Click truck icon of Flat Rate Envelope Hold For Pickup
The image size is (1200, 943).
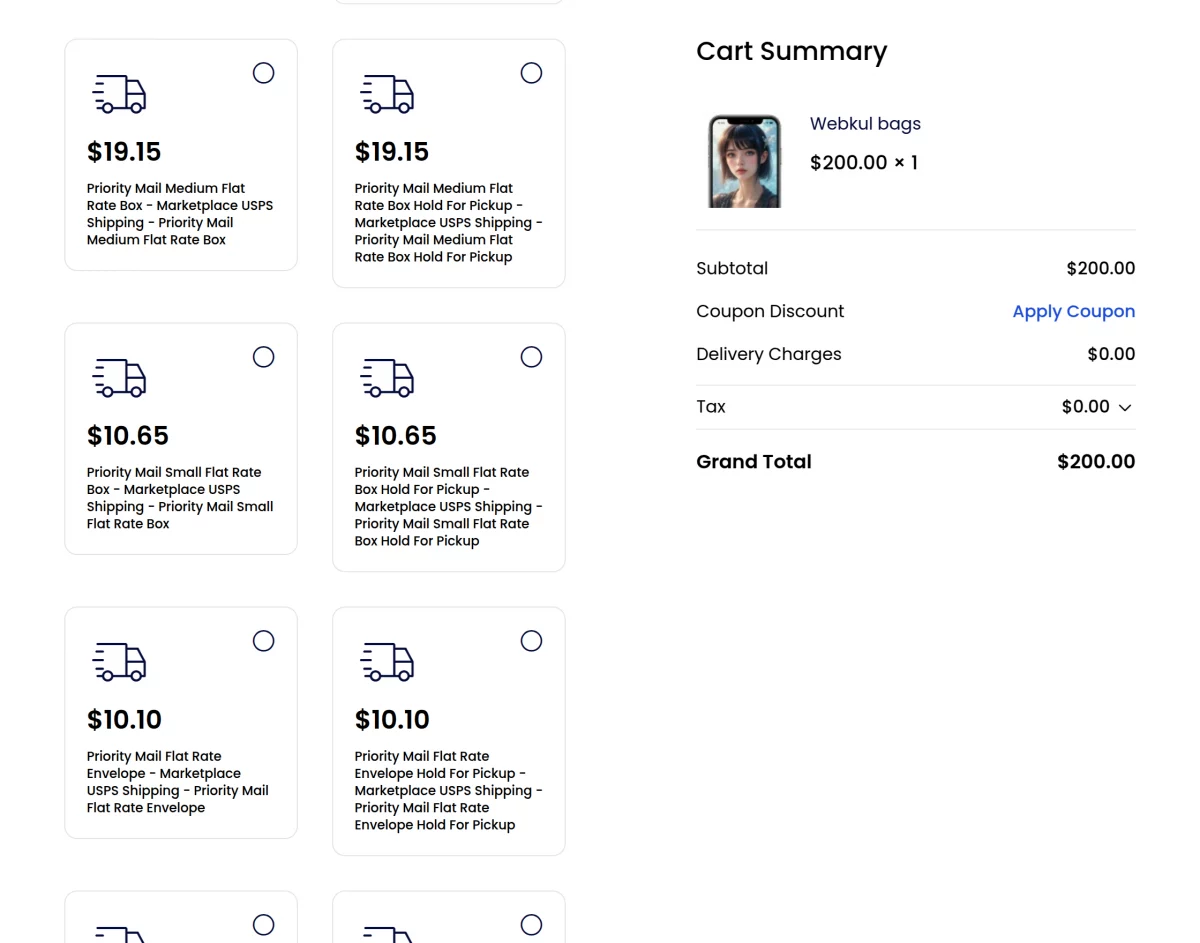[x=387, y=662]
